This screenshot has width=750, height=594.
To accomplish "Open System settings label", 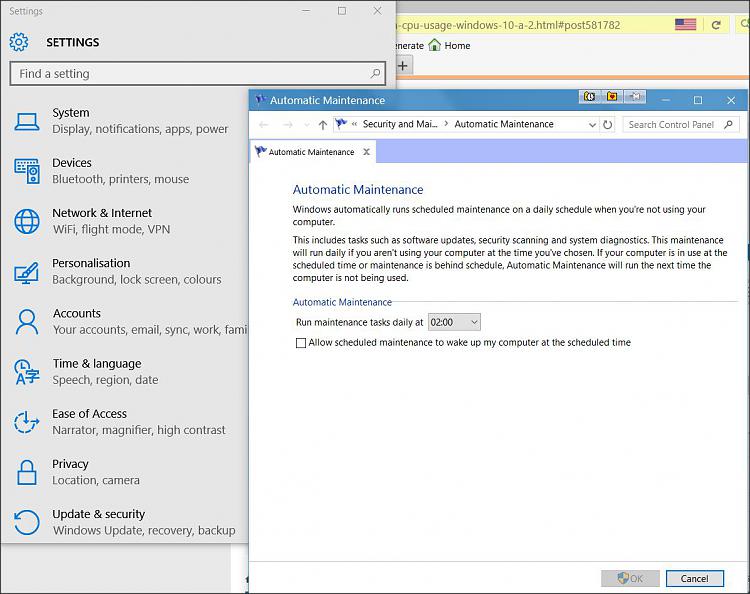I will tap(71, 113).
